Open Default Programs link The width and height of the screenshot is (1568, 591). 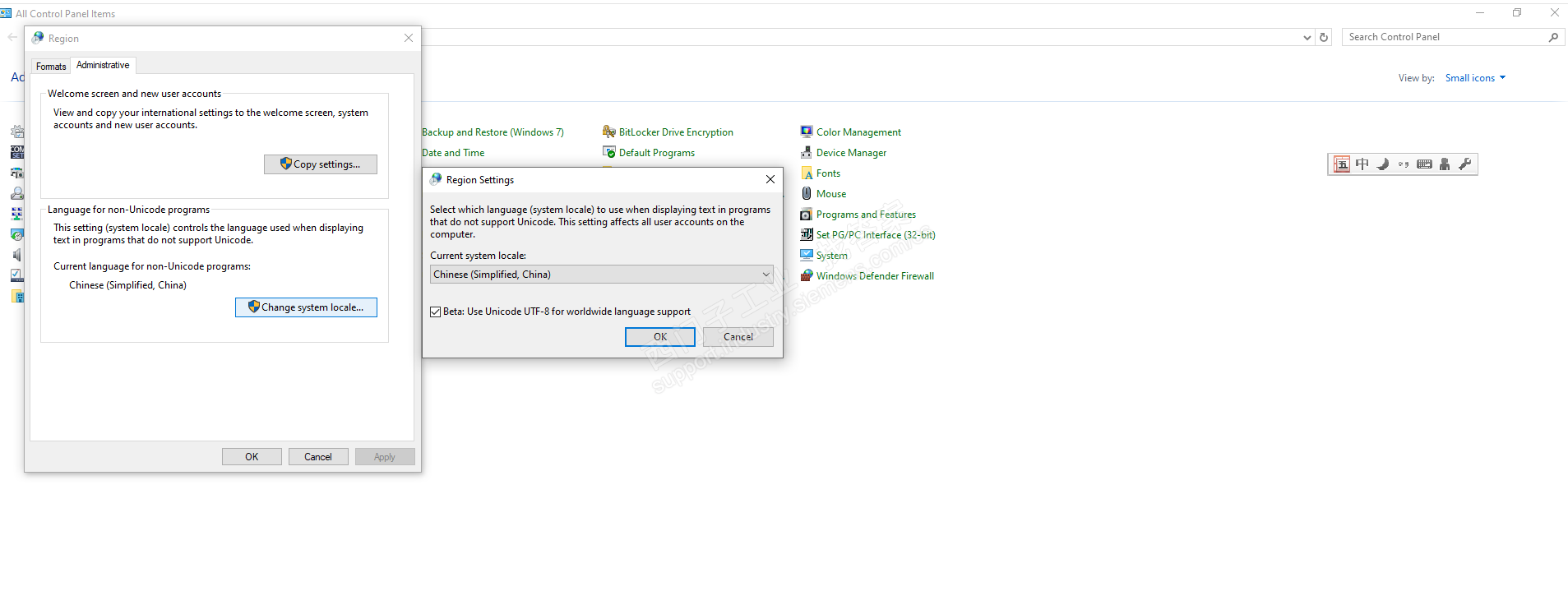click(657, 153)
